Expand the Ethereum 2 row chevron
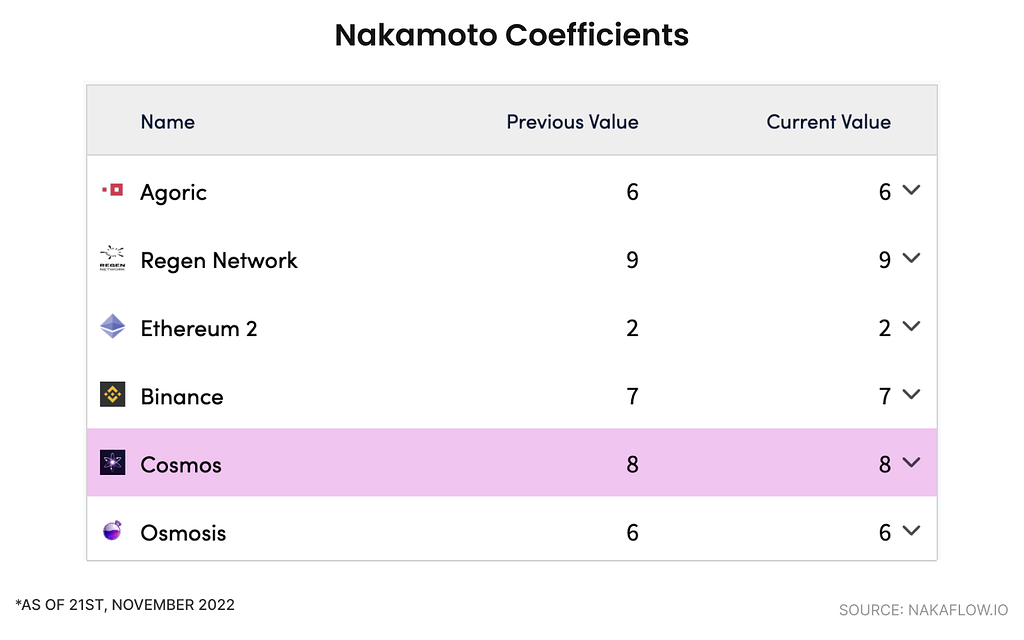 tap(911, 326)
